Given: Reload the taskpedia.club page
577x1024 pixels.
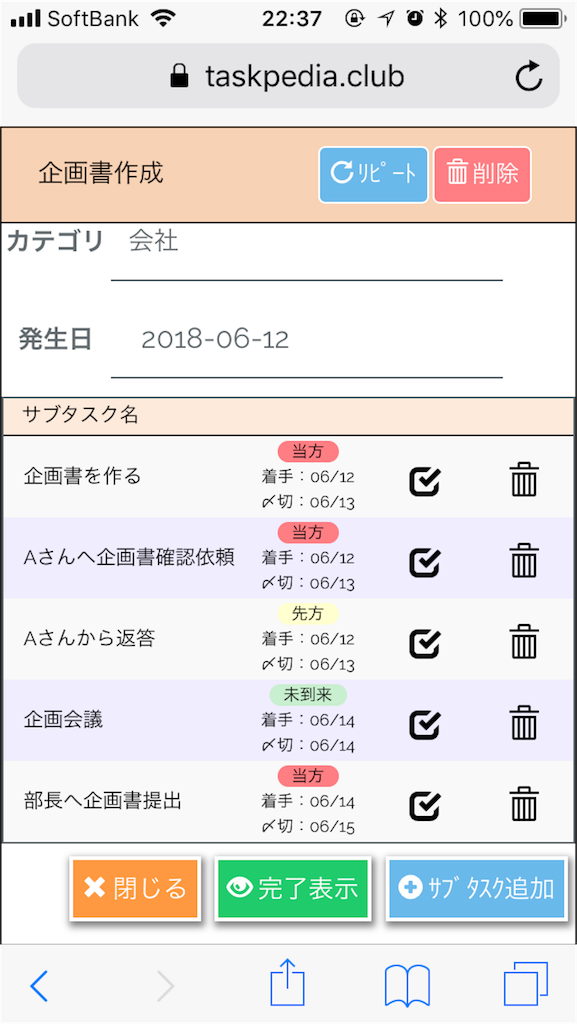Looking at the screenshot, I should [529, 75].
